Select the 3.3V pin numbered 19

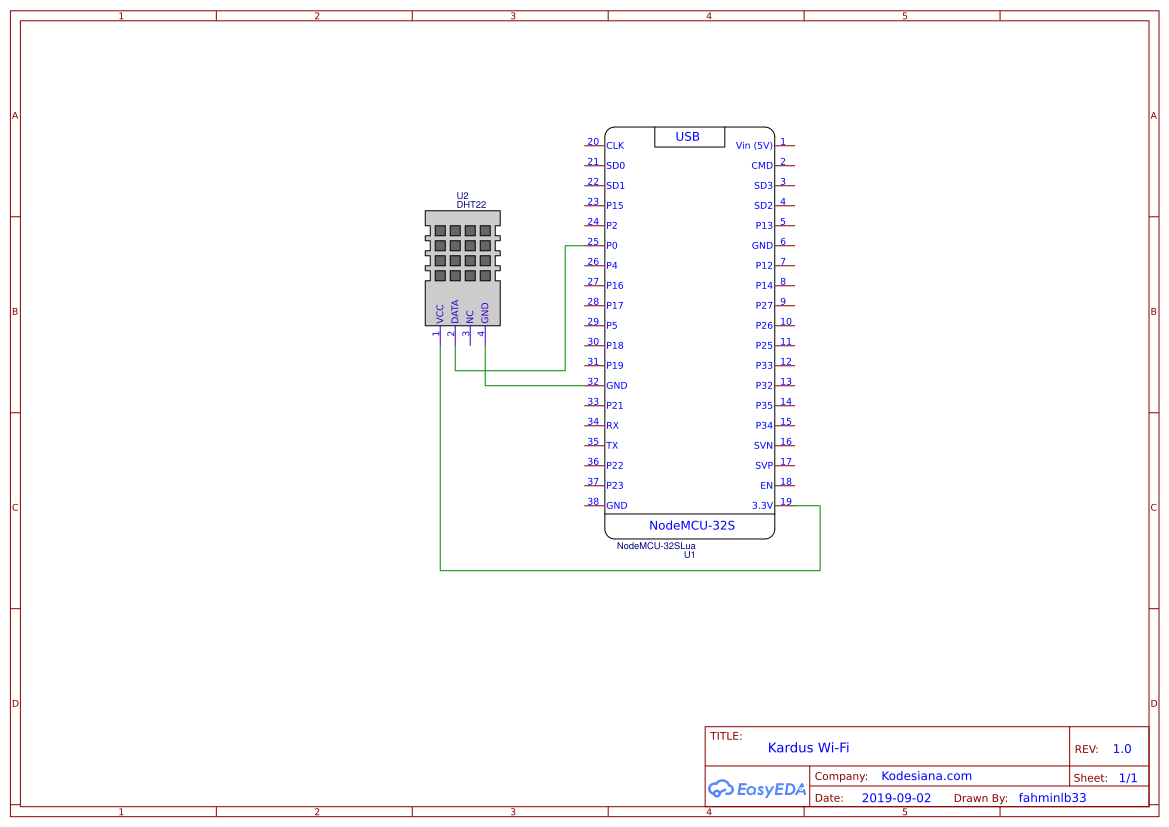click(762, 505)
